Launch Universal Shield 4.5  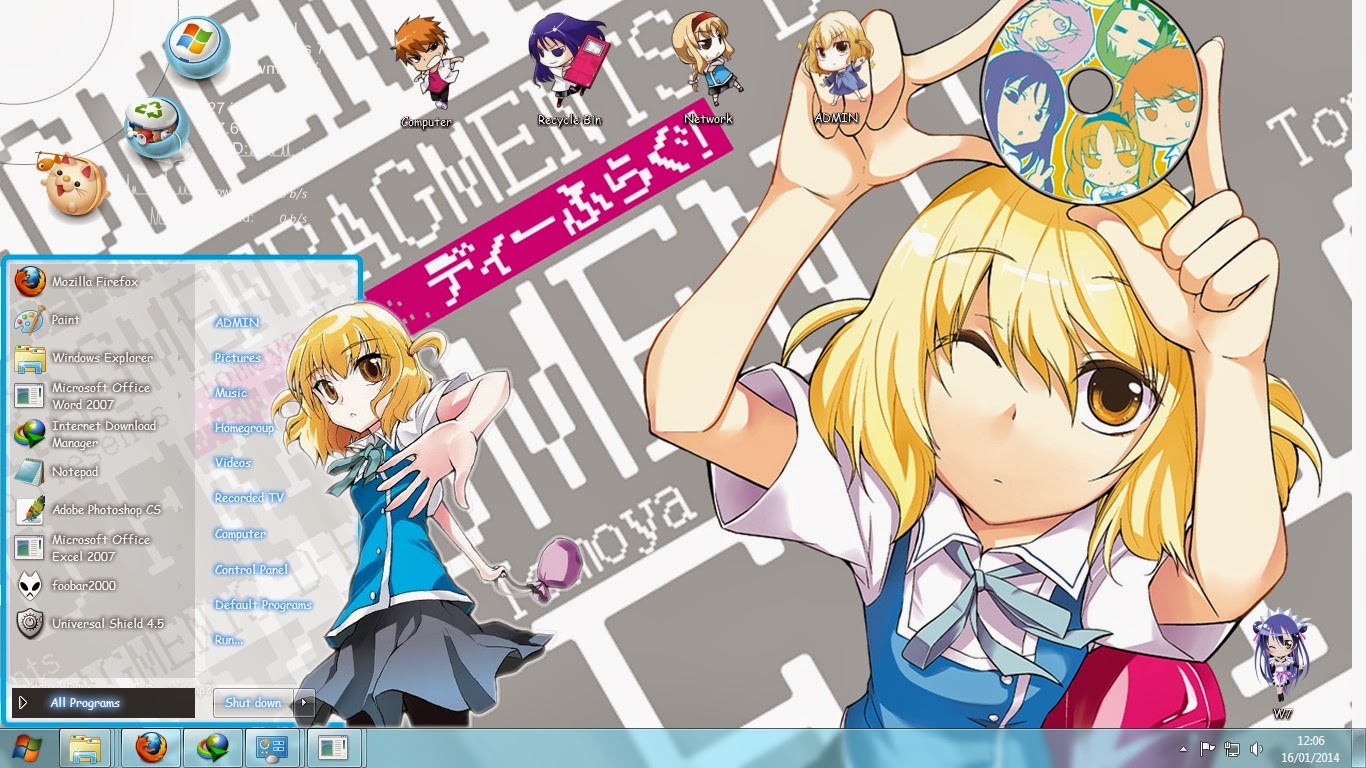tap(103, 624)
